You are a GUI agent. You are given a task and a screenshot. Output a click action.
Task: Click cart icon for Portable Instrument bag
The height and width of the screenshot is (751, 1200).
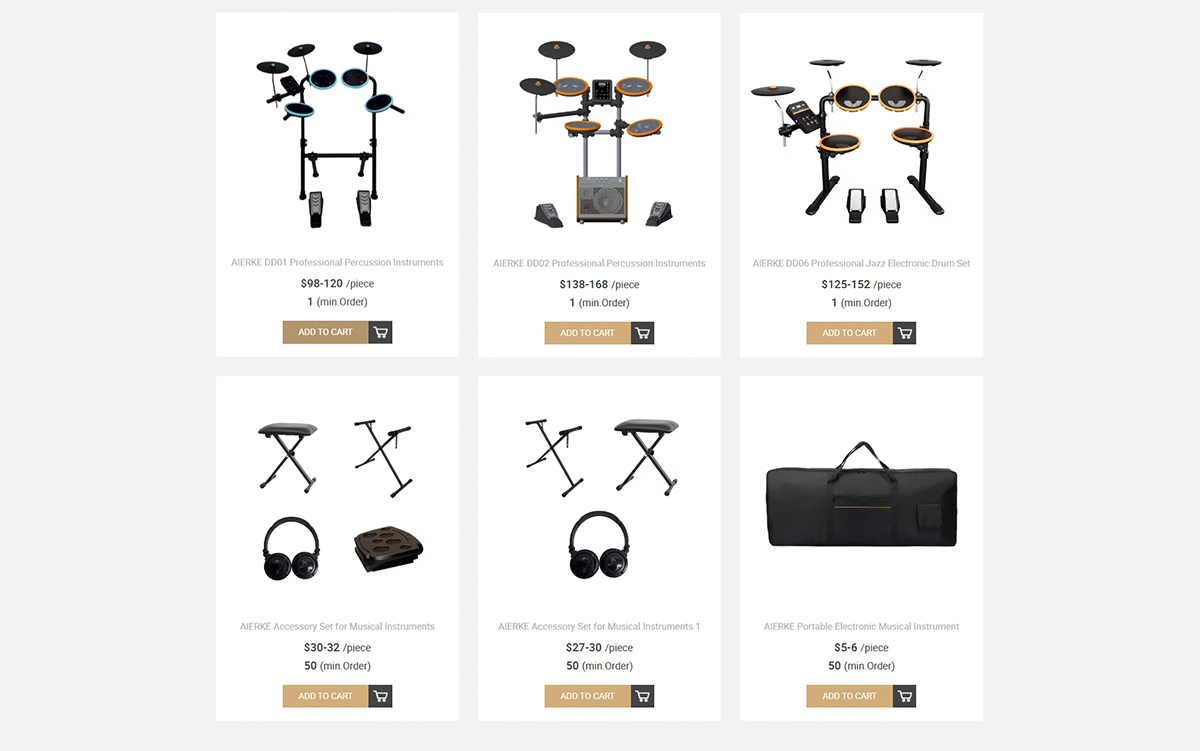point(904,696)
